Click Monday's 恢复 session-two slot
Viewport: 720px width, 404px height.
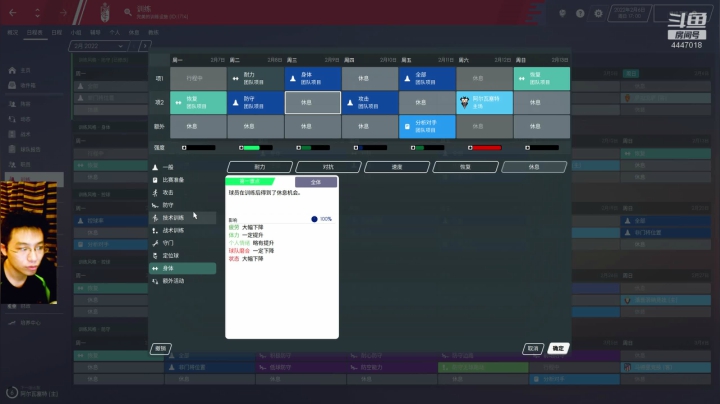198,102
